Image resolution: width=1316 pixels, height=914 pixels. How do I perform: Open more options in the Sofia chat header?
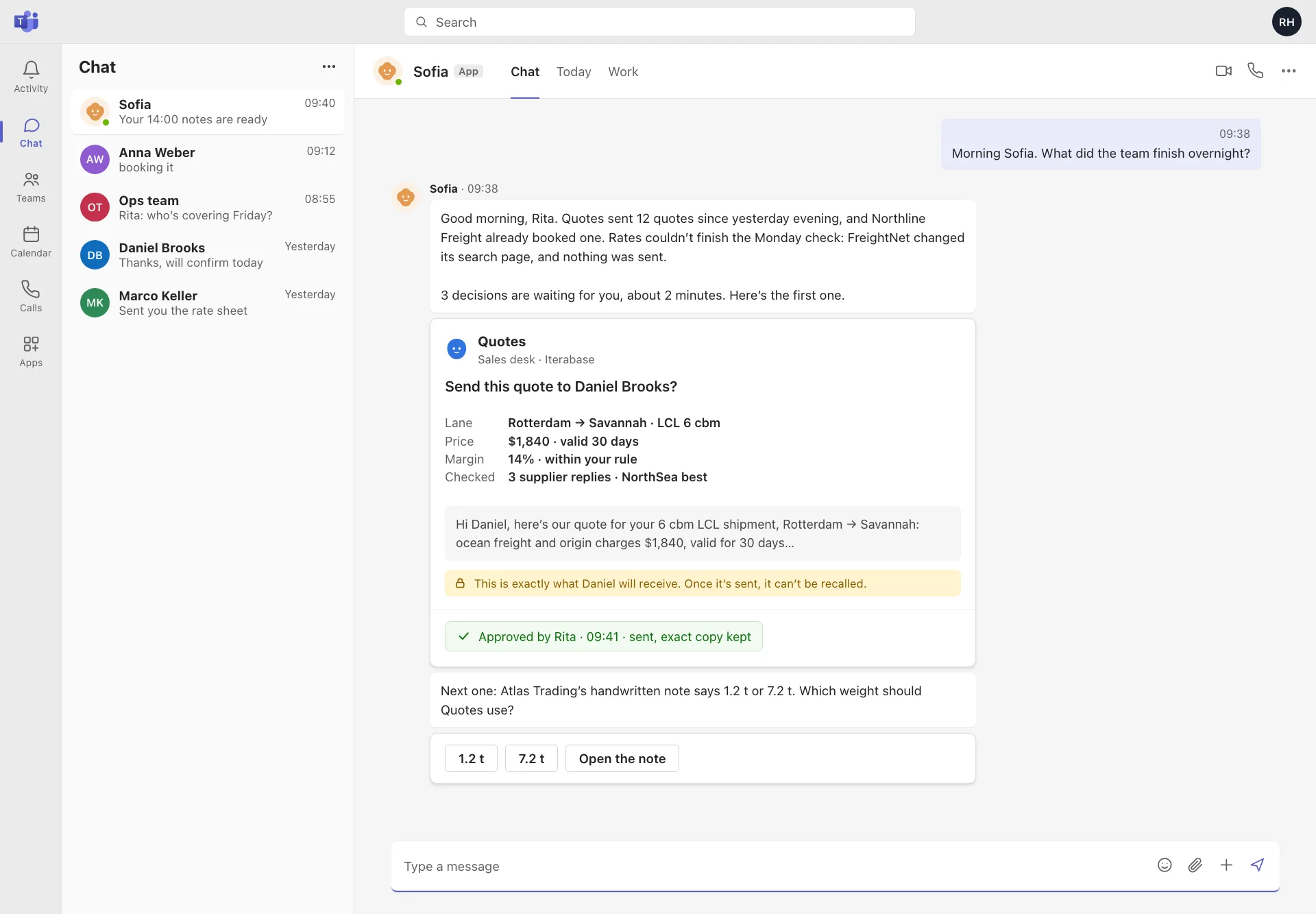[x=1289, y=71]
